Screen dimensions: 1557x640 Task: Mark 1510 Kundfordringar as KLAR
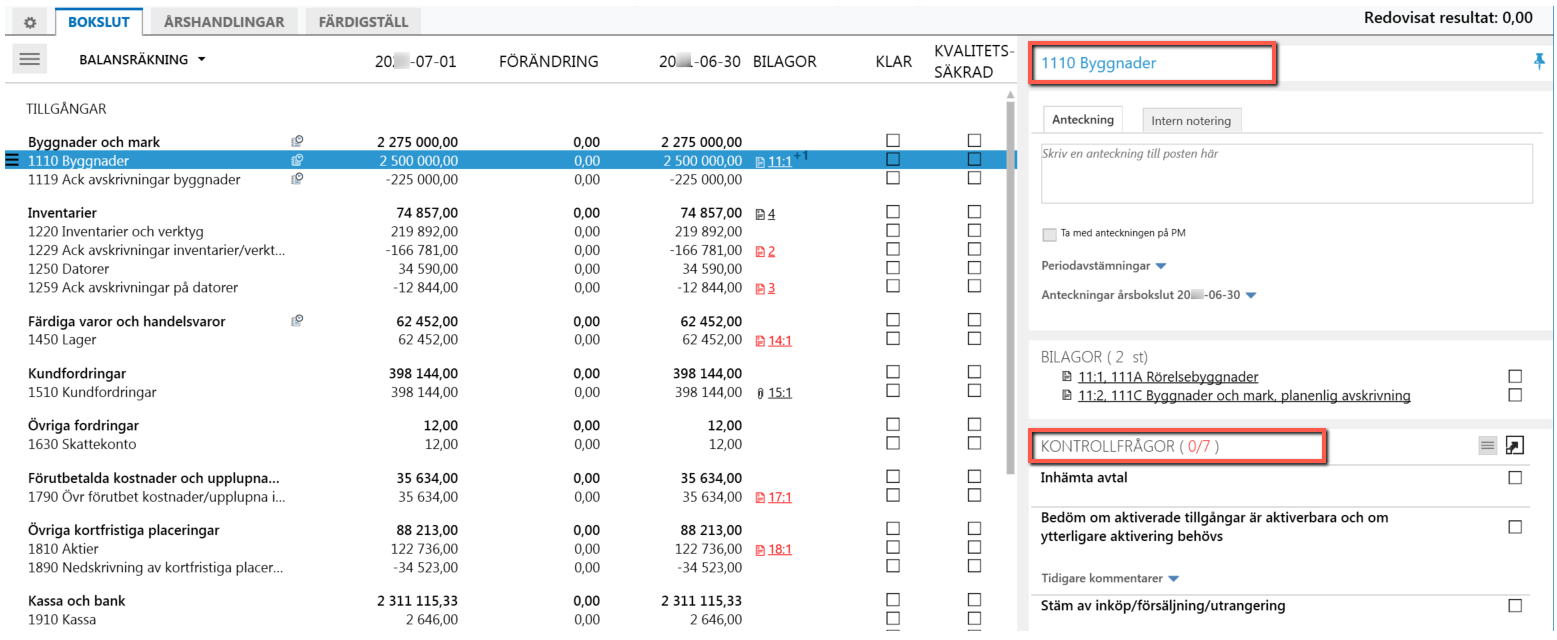point(893,393)
